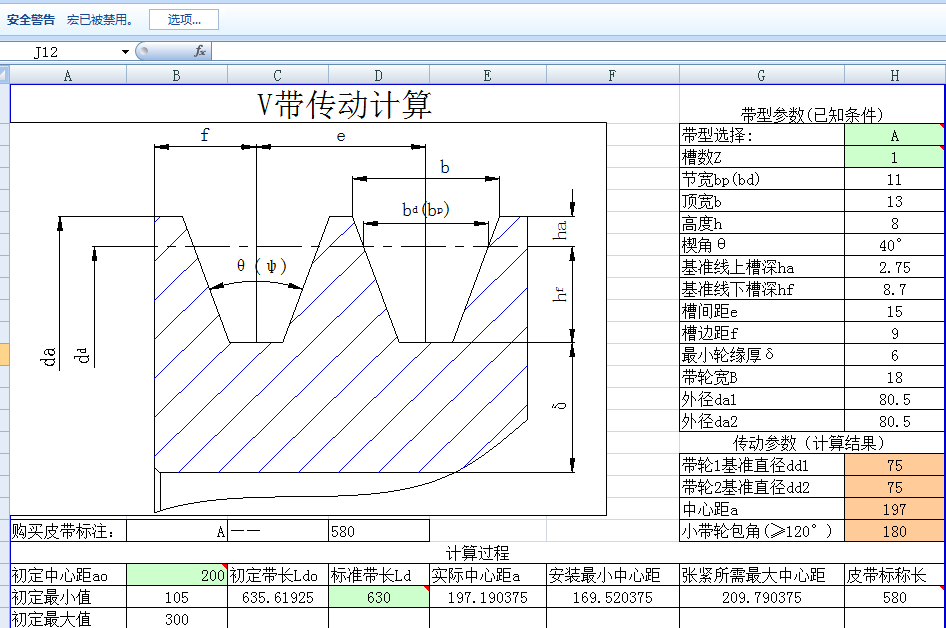
Task: Click the 楔角θ value 40°
Action: point(895,246)
